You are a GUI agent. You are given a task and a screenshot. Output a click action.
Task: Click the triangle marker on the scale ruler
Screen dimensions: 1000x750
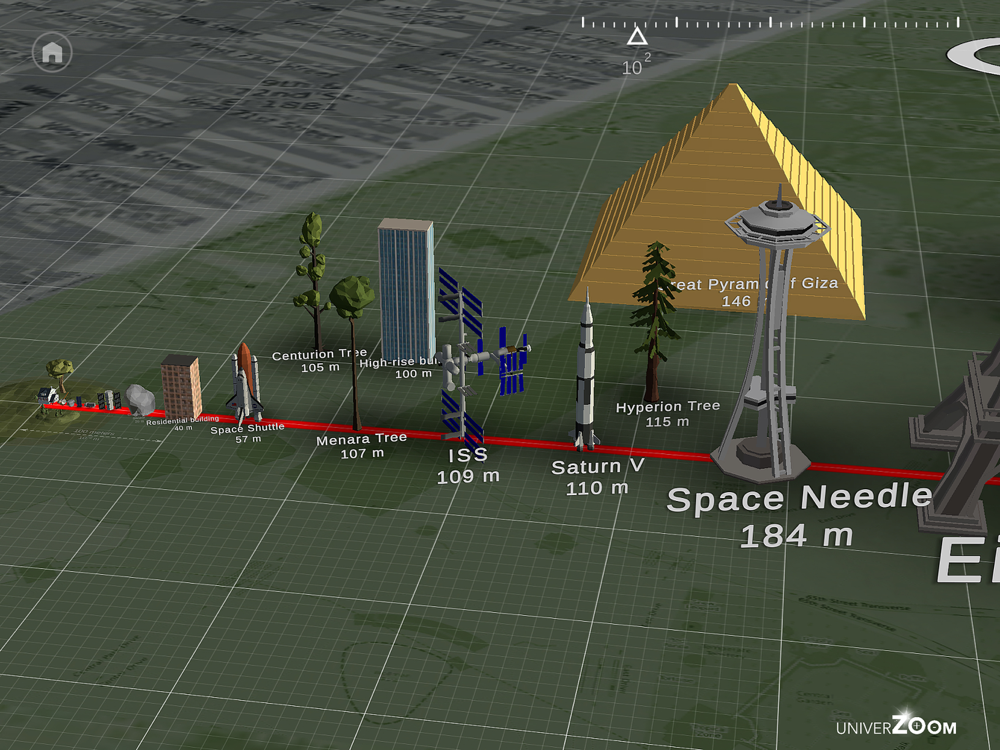coord(636,36)
